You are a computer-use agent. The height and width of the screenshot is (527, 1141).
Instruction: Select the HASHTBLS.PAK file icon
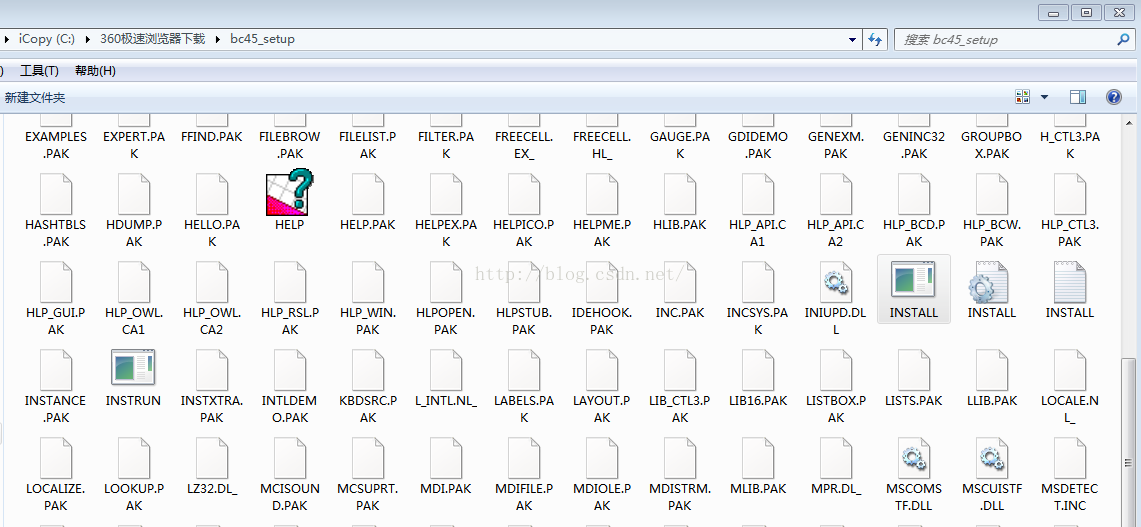(x=55, y=194)
